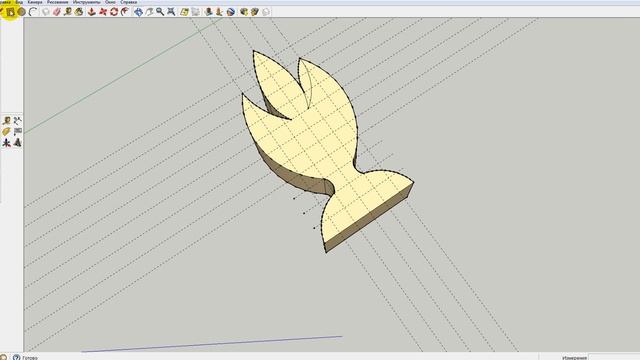Activate the Zoom magnifier tool
The image size is (640, 360).
160,12
